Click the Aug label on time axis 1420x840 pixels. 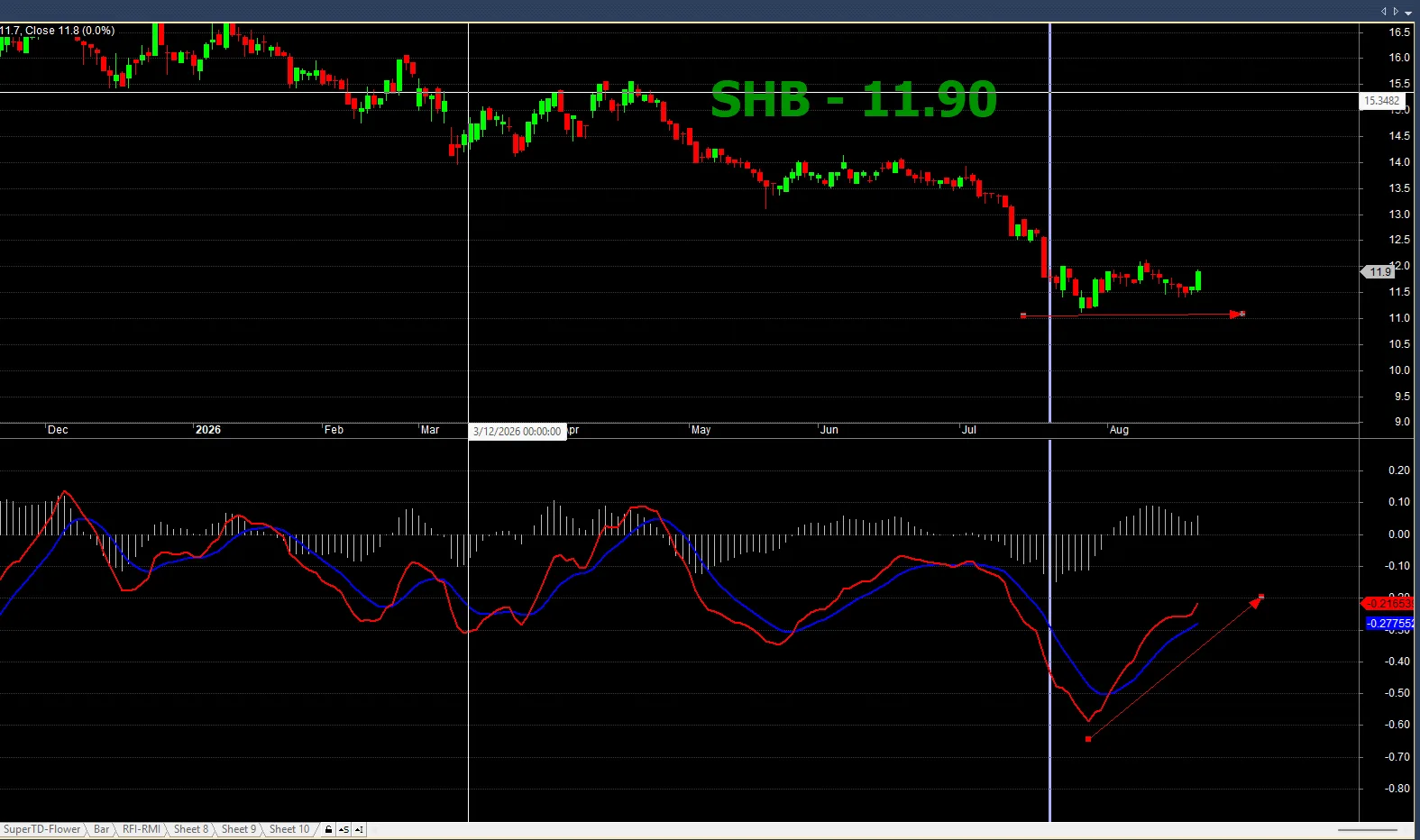pyautogui.click(x=1119, y=430)
